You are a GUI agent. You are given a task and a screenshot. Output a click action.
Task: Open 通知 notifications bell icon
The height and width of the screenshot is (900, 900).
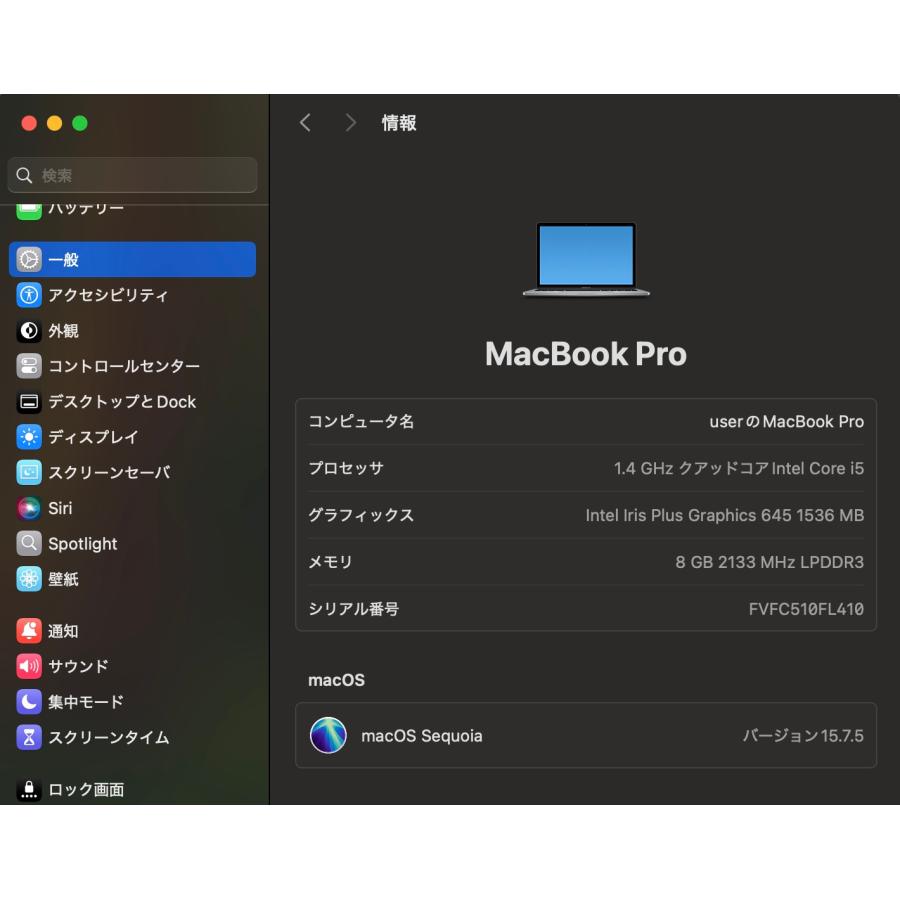pos(29,631)
